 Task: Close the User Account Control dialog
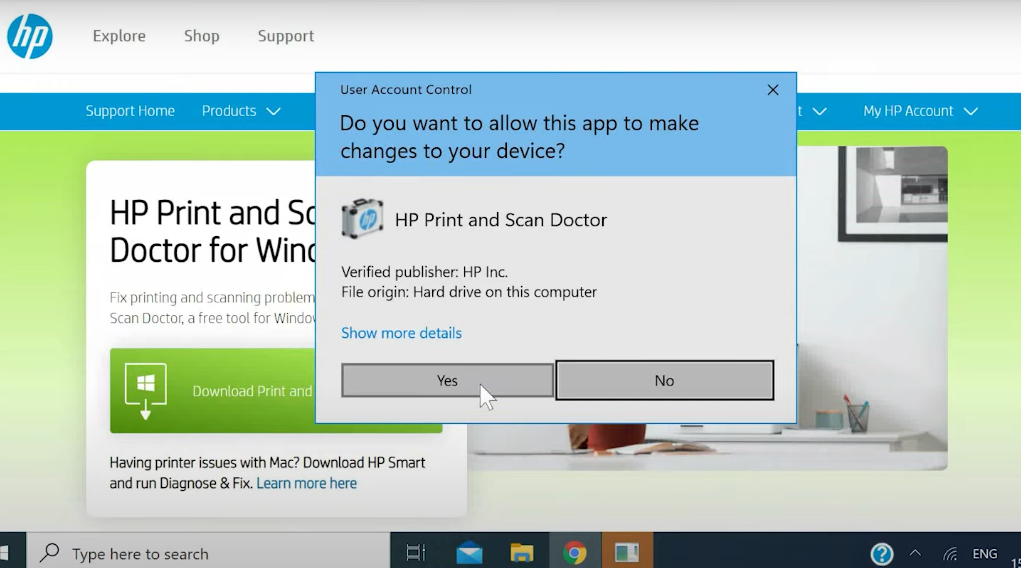point(773,90)
